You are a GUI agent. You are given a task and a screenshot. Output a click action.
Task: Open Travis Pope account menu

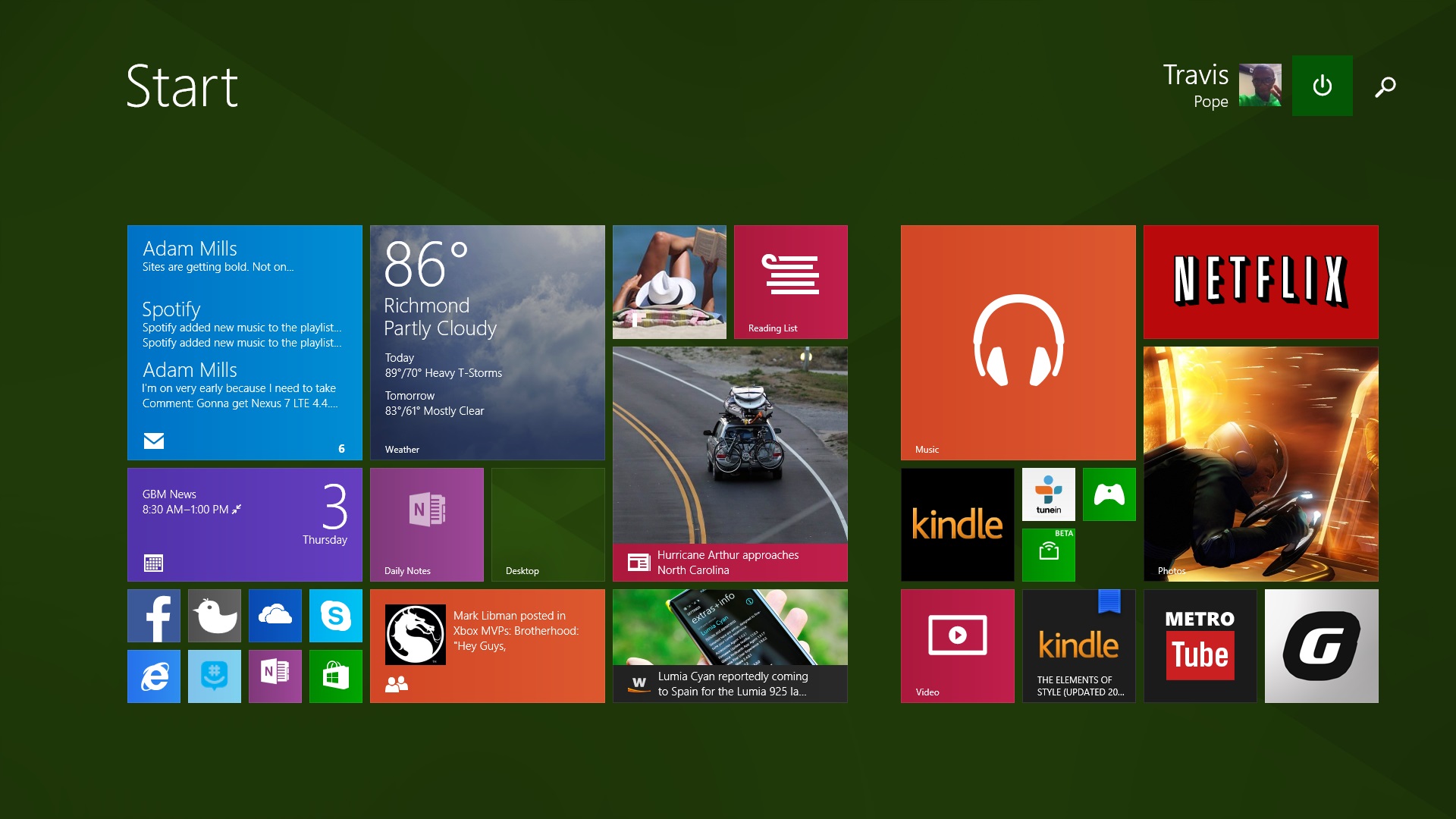(x=1196, y=86)
